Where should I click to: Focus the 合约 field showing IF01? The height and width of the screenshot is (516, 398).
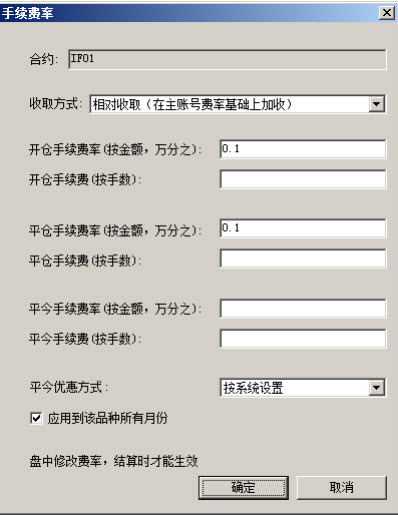coord(228,59)
